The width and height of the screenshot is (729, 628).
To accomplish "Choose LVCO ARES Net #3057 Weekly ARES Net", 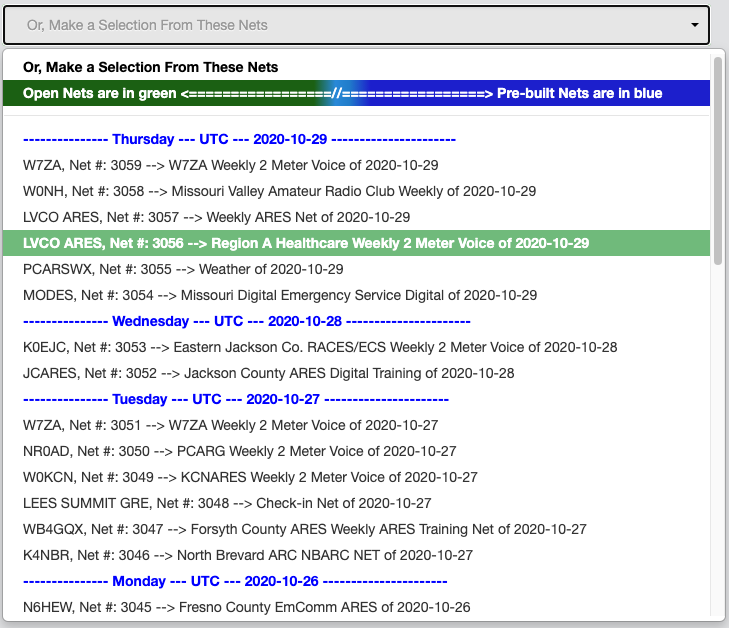I will [x=356, y=217].
